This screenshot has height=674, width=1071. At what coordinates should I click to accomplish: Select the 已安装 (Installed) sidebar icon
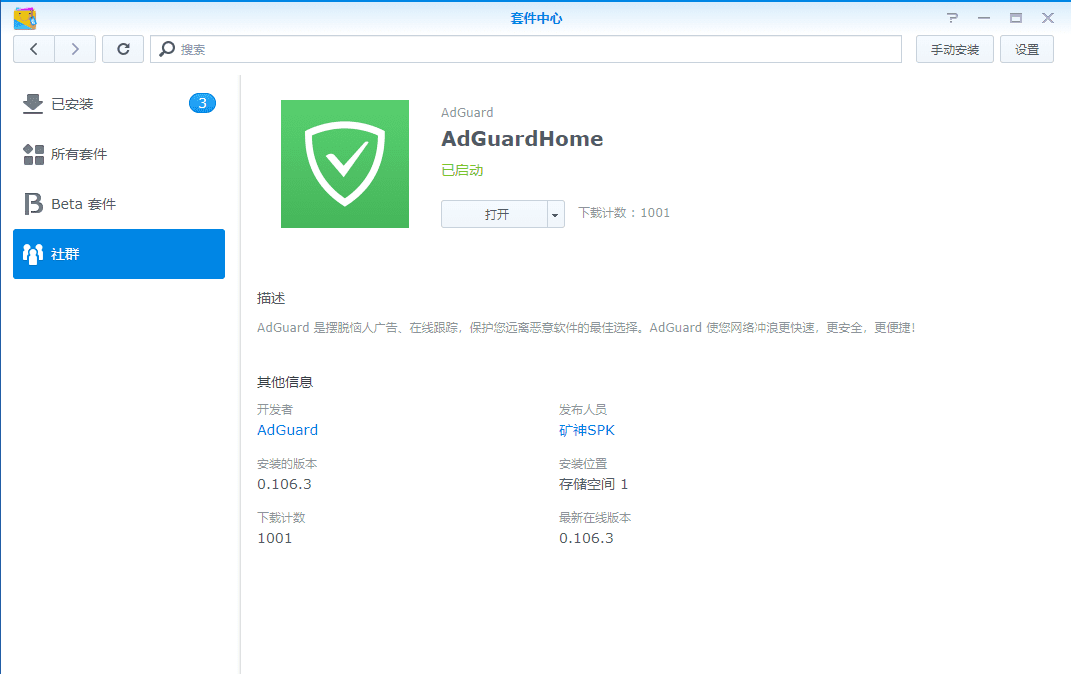pos(33,103)
